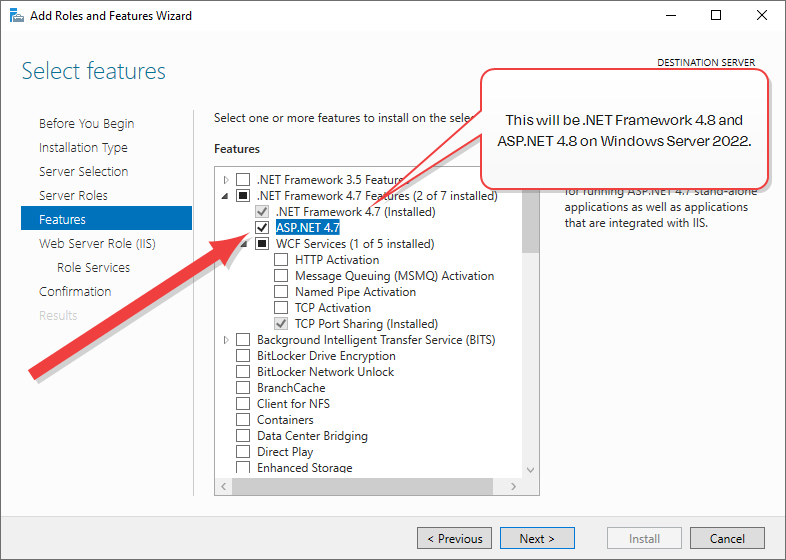
Task: Check the Background Intelligent Transfer Service checkbox
Action: pyautogui.click(x=243, y=340)
